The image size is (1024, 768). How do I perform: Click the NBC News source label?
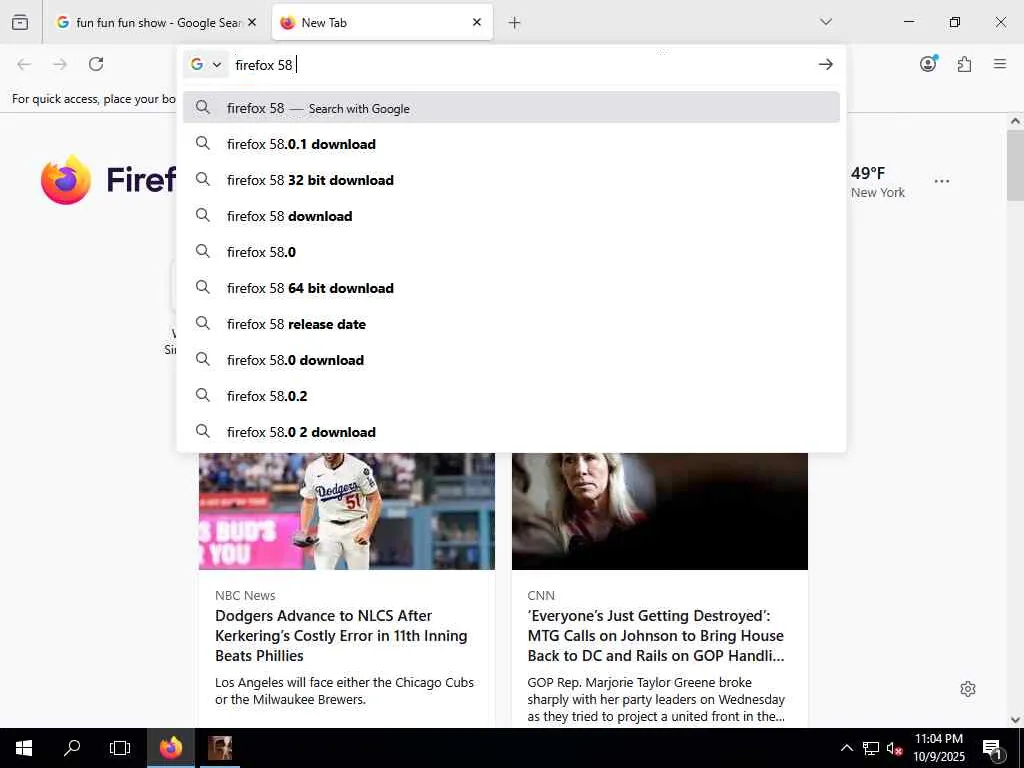[x=245, y=595]
